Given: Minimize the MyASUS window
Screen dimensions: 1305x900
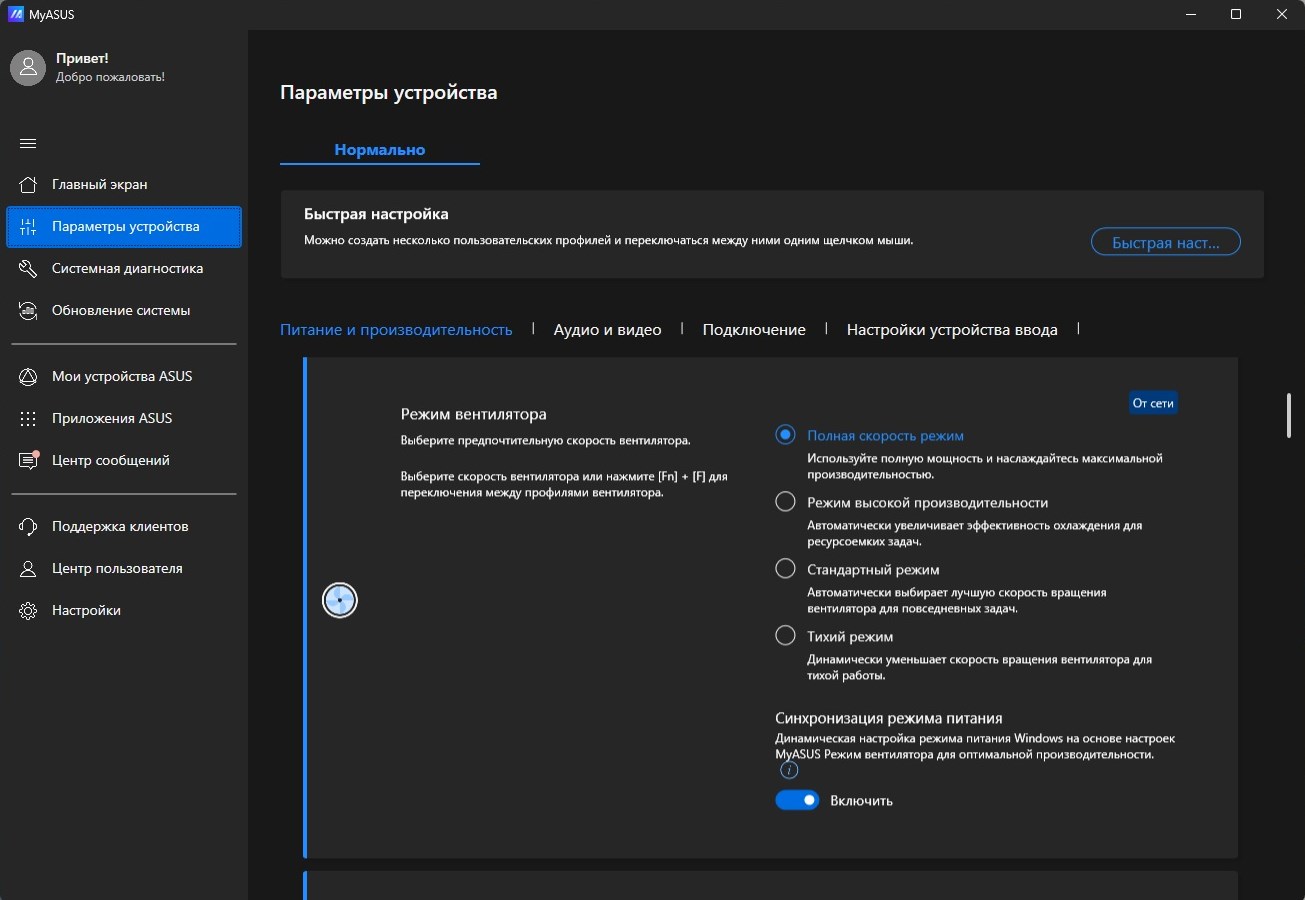Looking at the screenshot, I should [1190, 14].
